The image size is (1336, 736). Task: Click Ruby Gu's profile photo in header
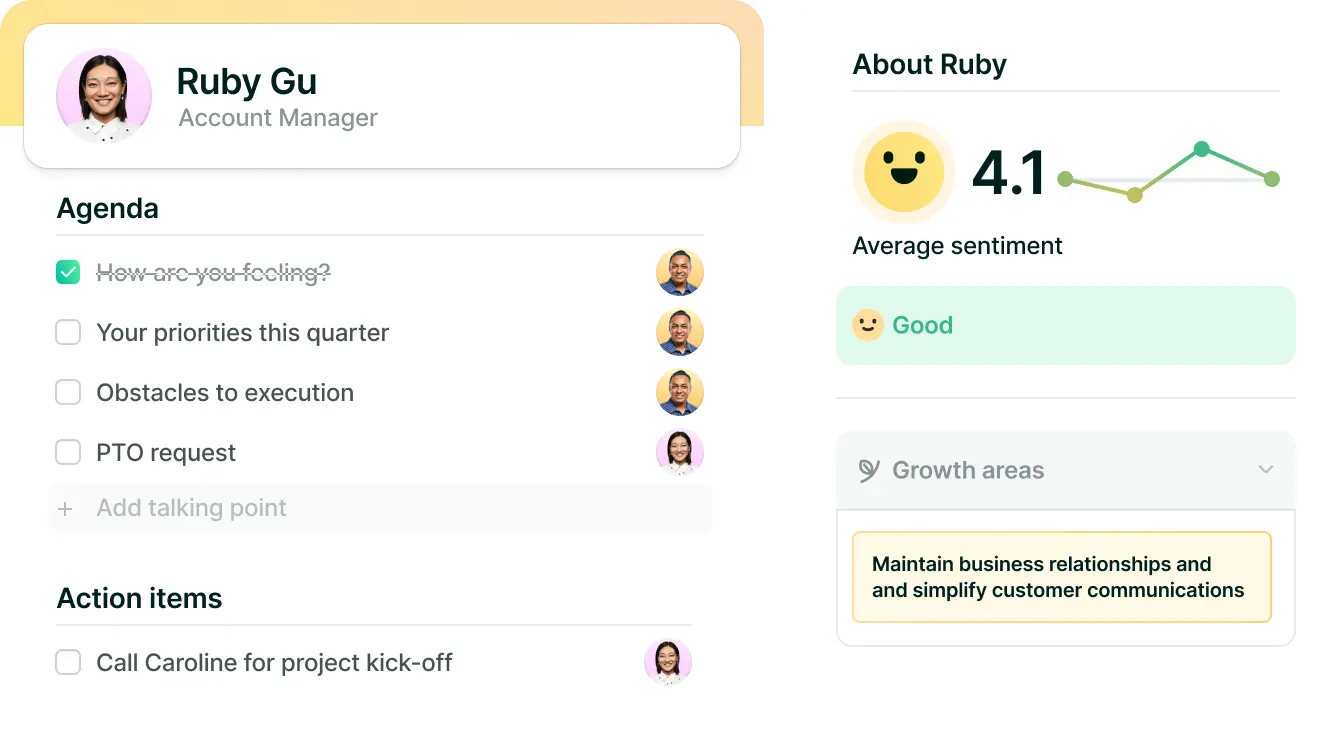coord(104,96)
